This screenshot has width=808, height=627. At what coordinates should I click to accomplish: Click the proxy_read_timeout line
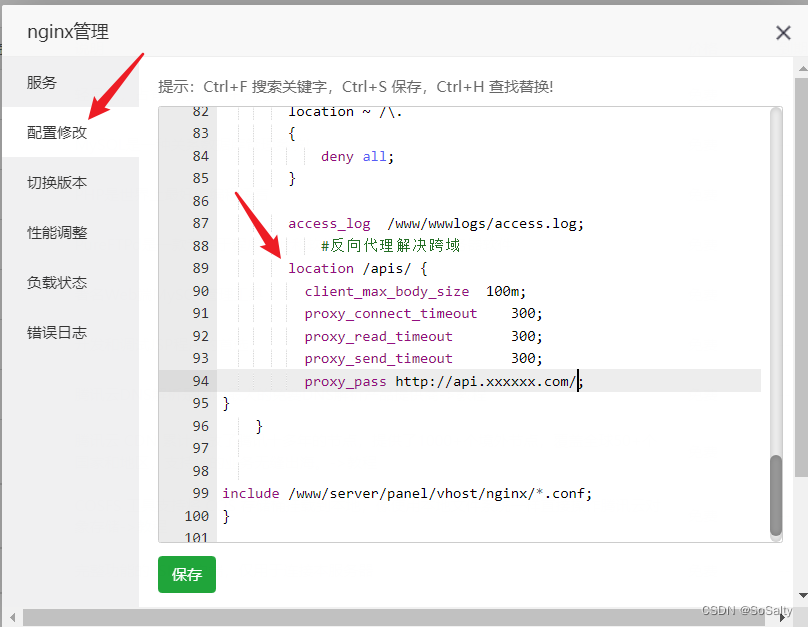pyautogui.click(x=423, y=336)
